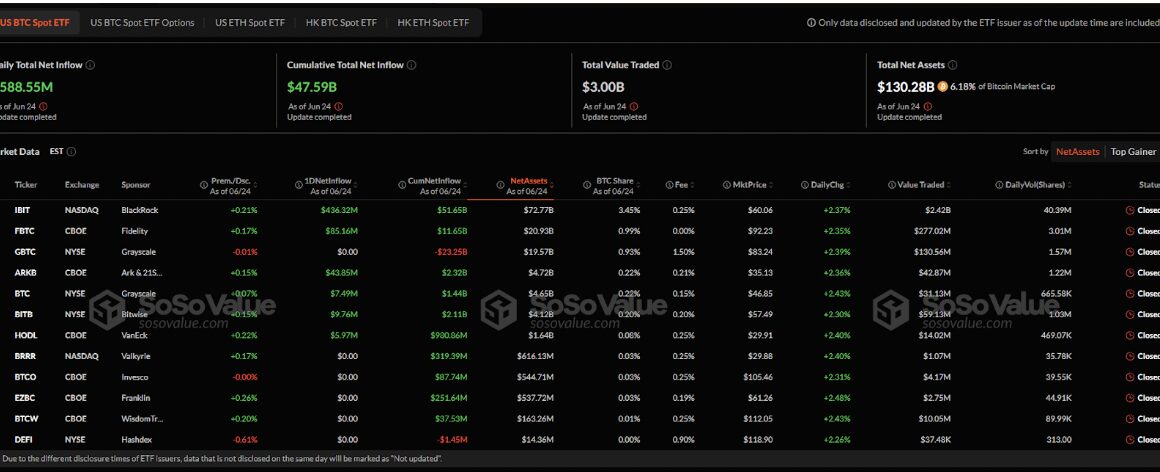The height and width of the screenshot is (472, 1160).
Task: Click the +2.48% daily change value
Action: coord(837,397)
